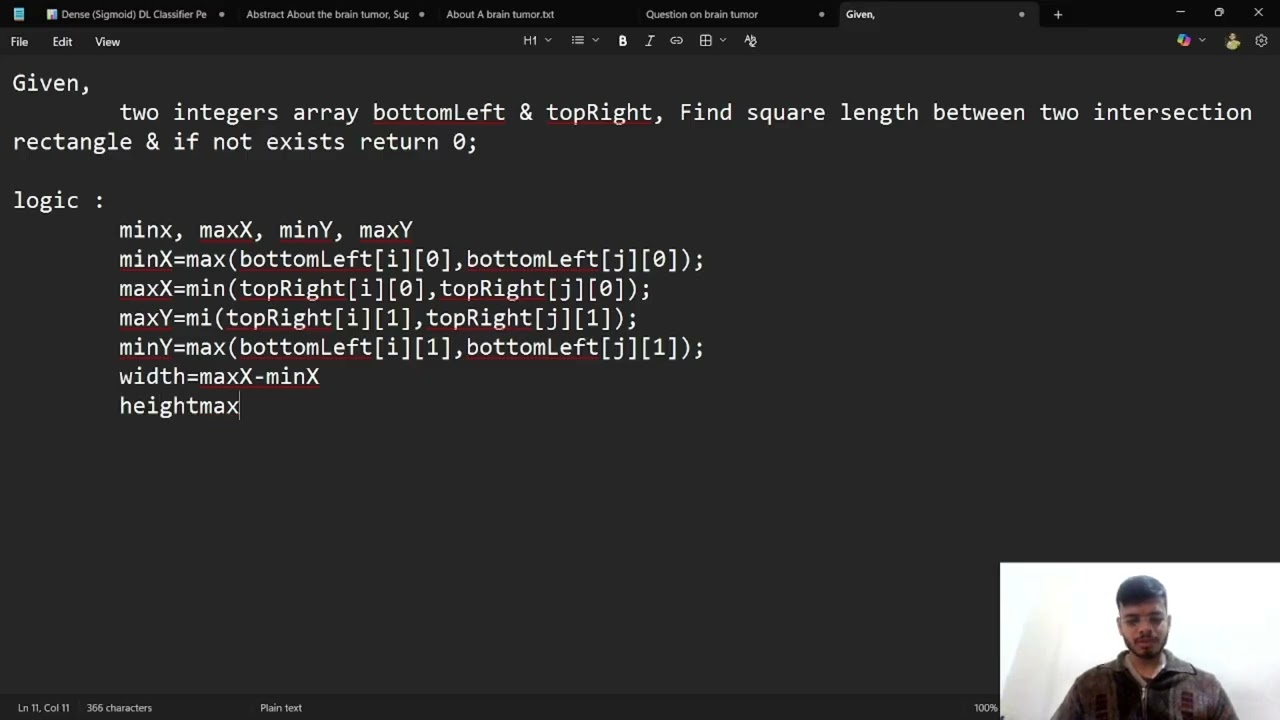Switch to Dense (Sigmoid) DL Classifier tab

tap(134, 14)
